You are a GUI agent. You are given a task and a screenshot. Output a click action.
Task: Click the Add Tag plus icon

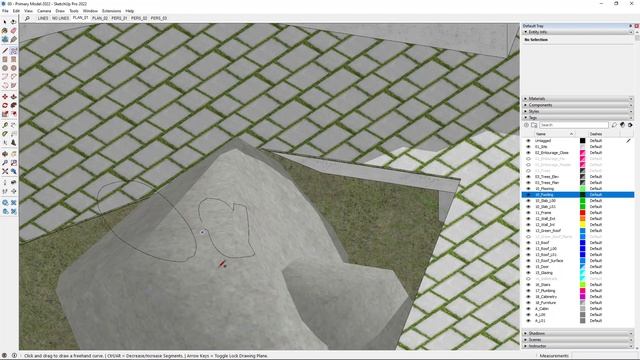527,125
